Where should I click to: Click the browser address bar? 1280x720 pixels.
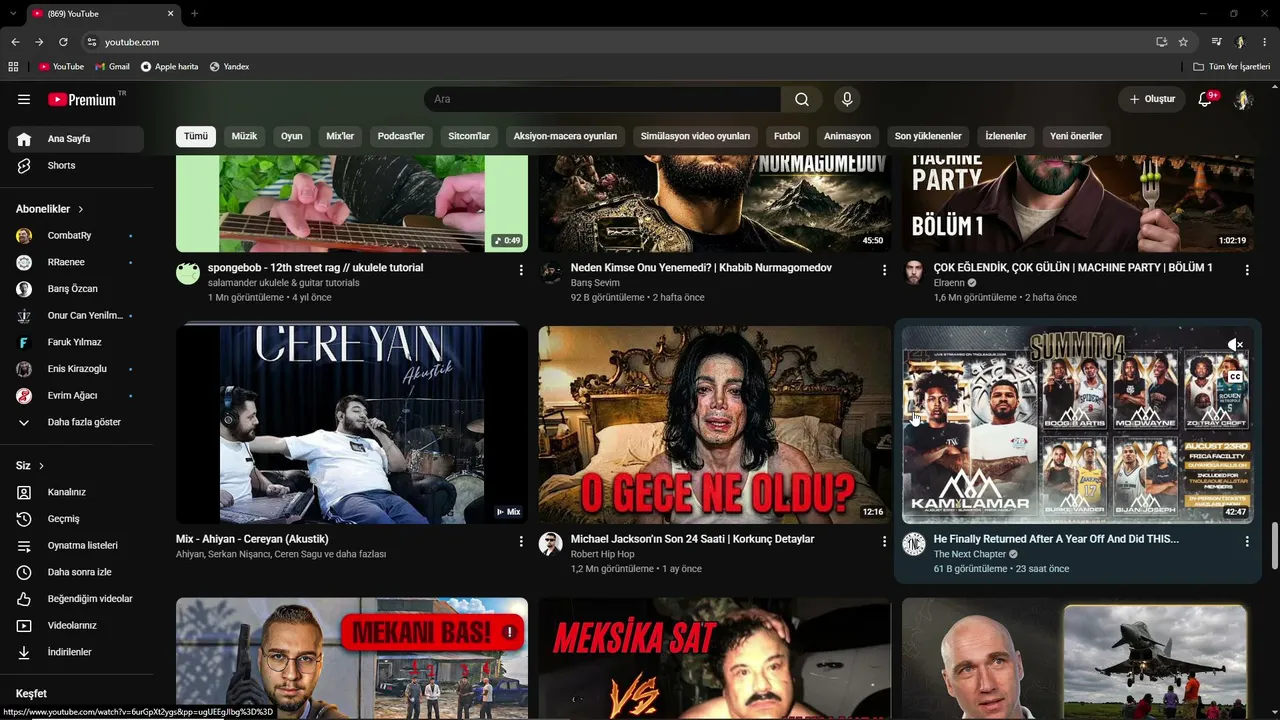(x=620, y=42)
